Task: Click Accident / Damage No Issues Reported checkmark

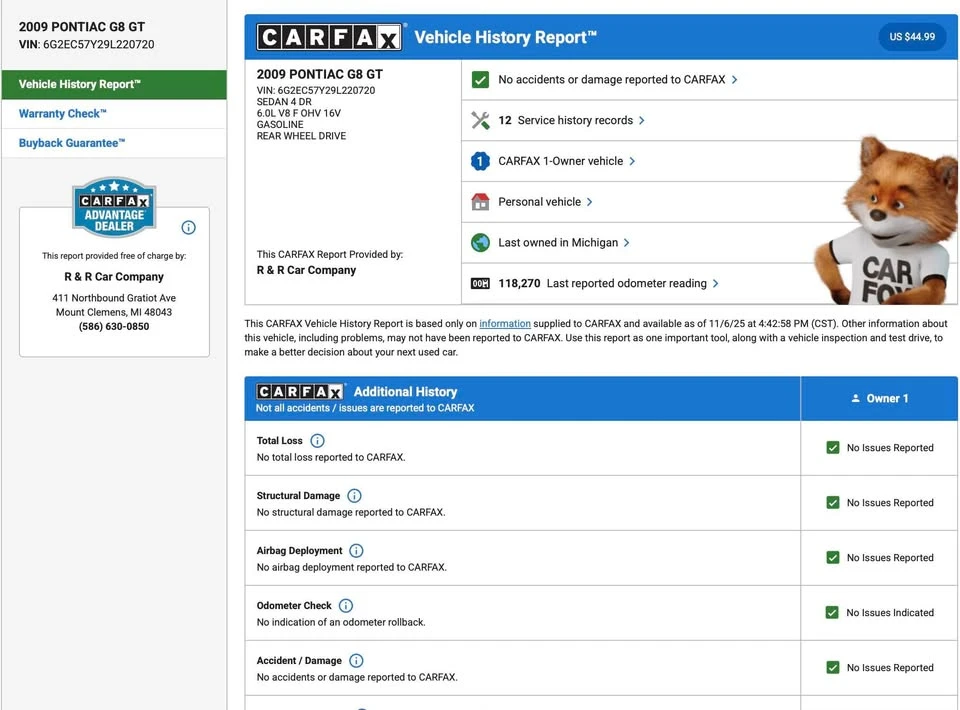Action: pyautogui.click(x=833, y=667)
